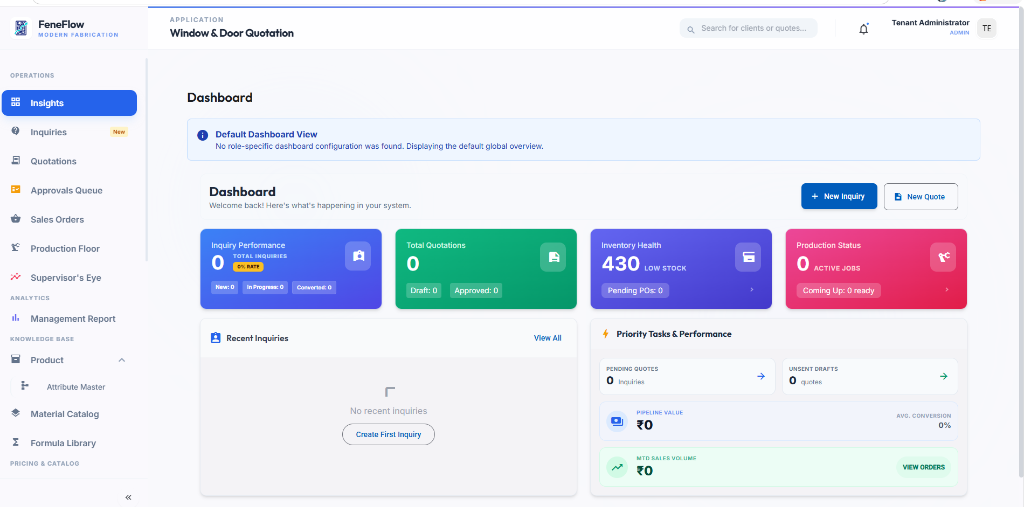
Task: Click the Product folder icon
Action: click(x=16, y=359)
